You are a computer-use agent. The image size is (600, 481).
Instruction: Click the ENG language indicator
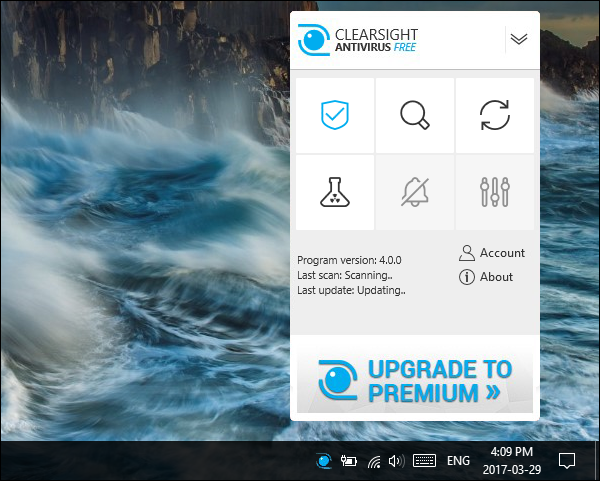point(458,461)
